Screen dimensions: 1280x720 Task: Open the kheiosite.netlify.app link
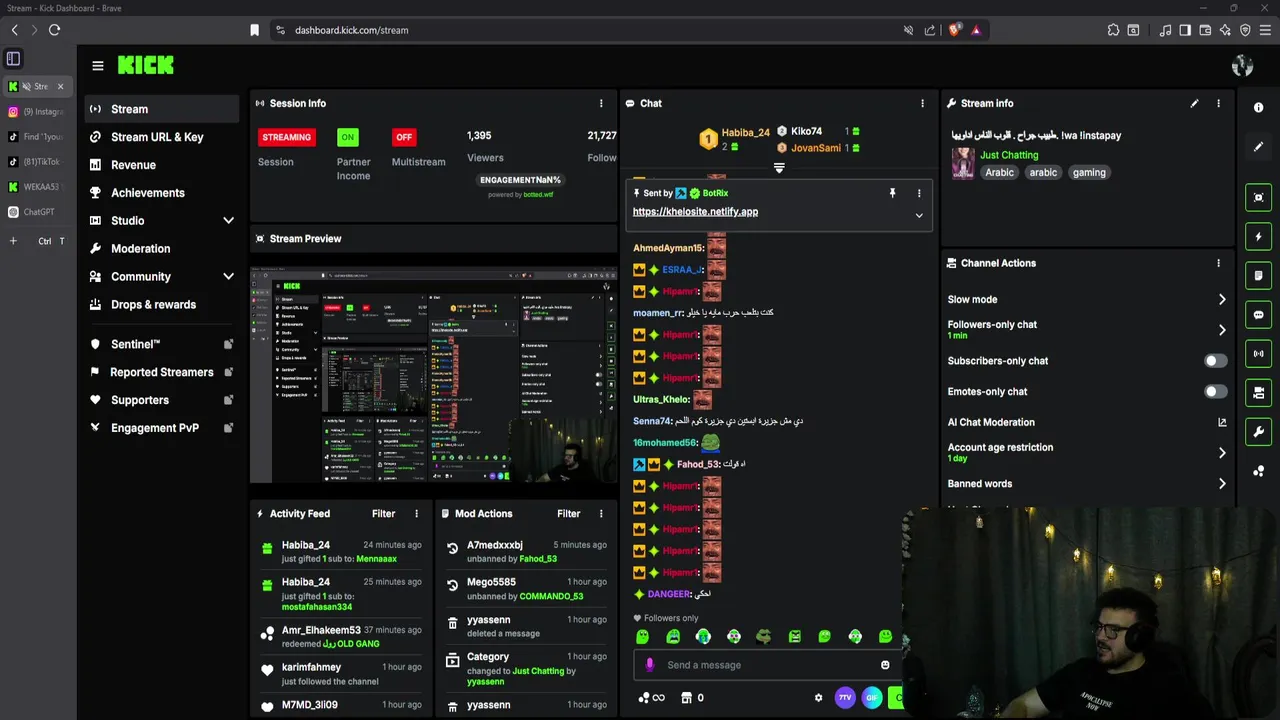(x=695, y=212)
